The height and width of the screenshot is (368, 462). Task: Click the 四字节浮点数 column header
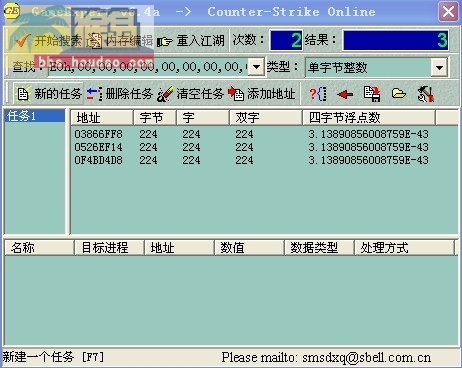point(369,117)
